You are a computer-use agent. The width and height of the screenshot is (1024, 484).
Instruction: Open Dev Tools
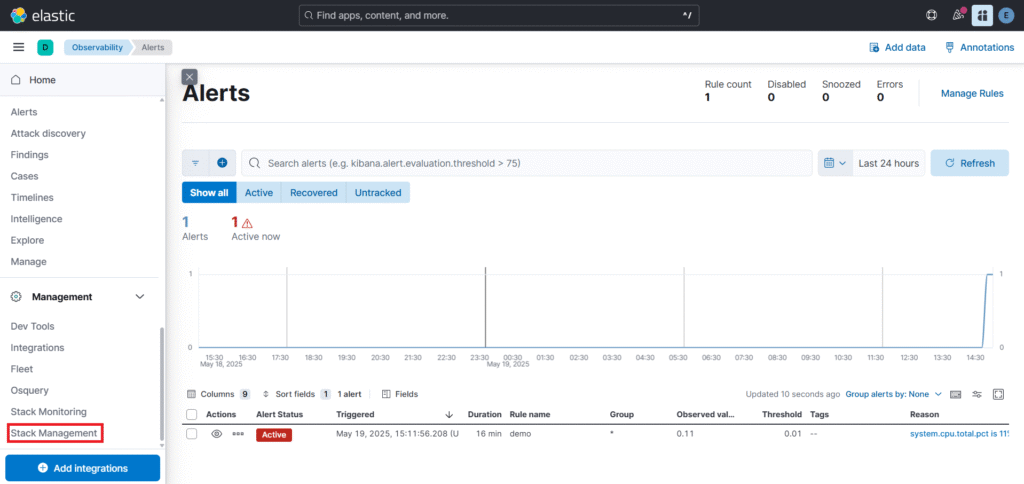pyautogui.click(x=33, y=326)
